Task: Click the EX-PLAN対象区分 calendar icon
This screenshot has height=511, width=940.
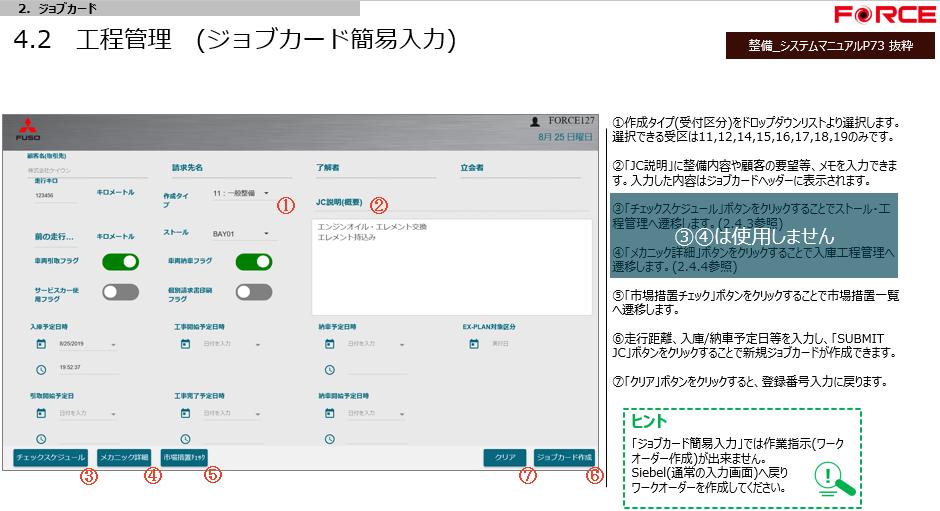Action: (474, 345)
